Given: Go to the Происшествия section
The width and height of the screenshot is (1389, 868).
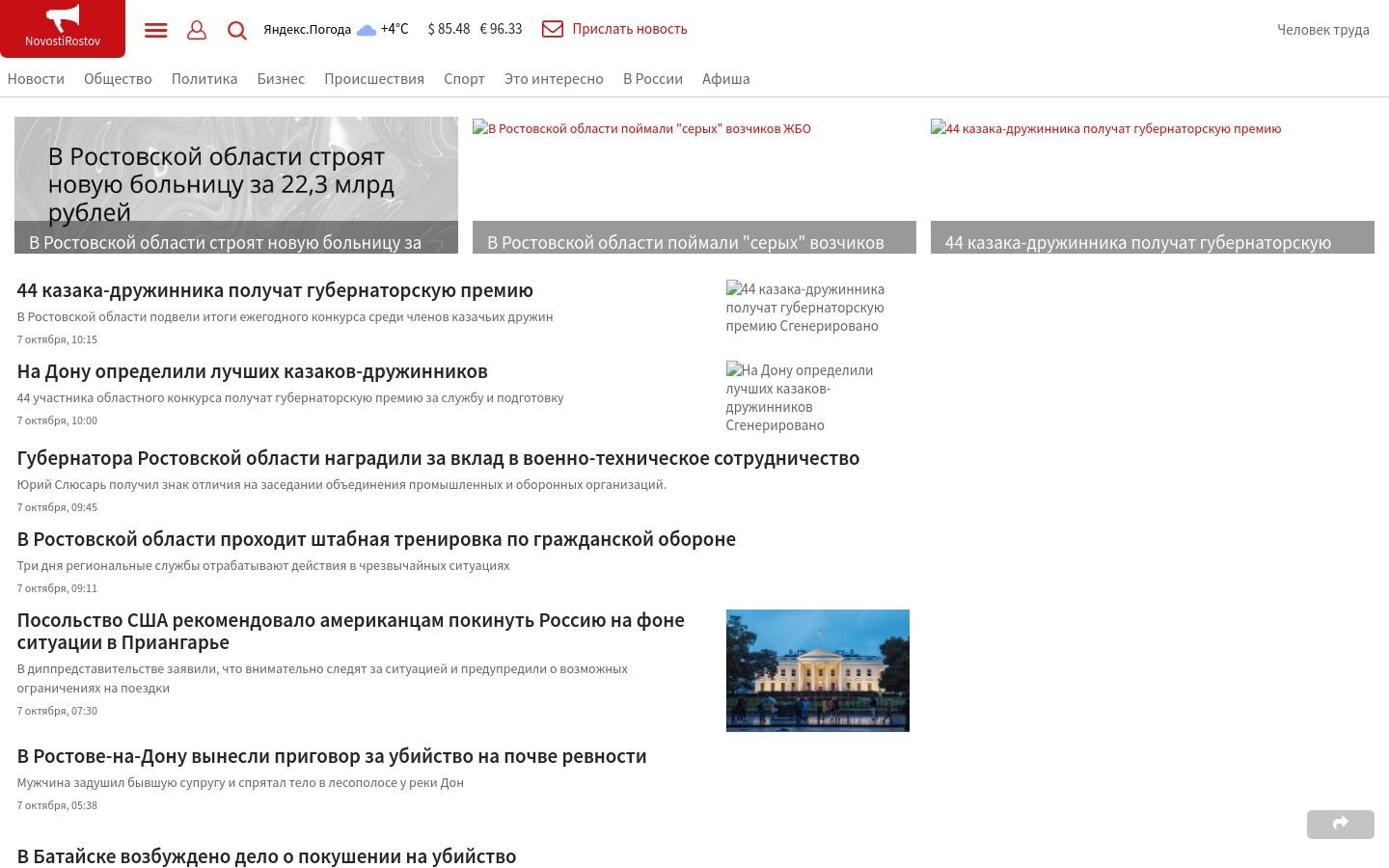Looking at the screenshot, I should click(x=374, y=79).
